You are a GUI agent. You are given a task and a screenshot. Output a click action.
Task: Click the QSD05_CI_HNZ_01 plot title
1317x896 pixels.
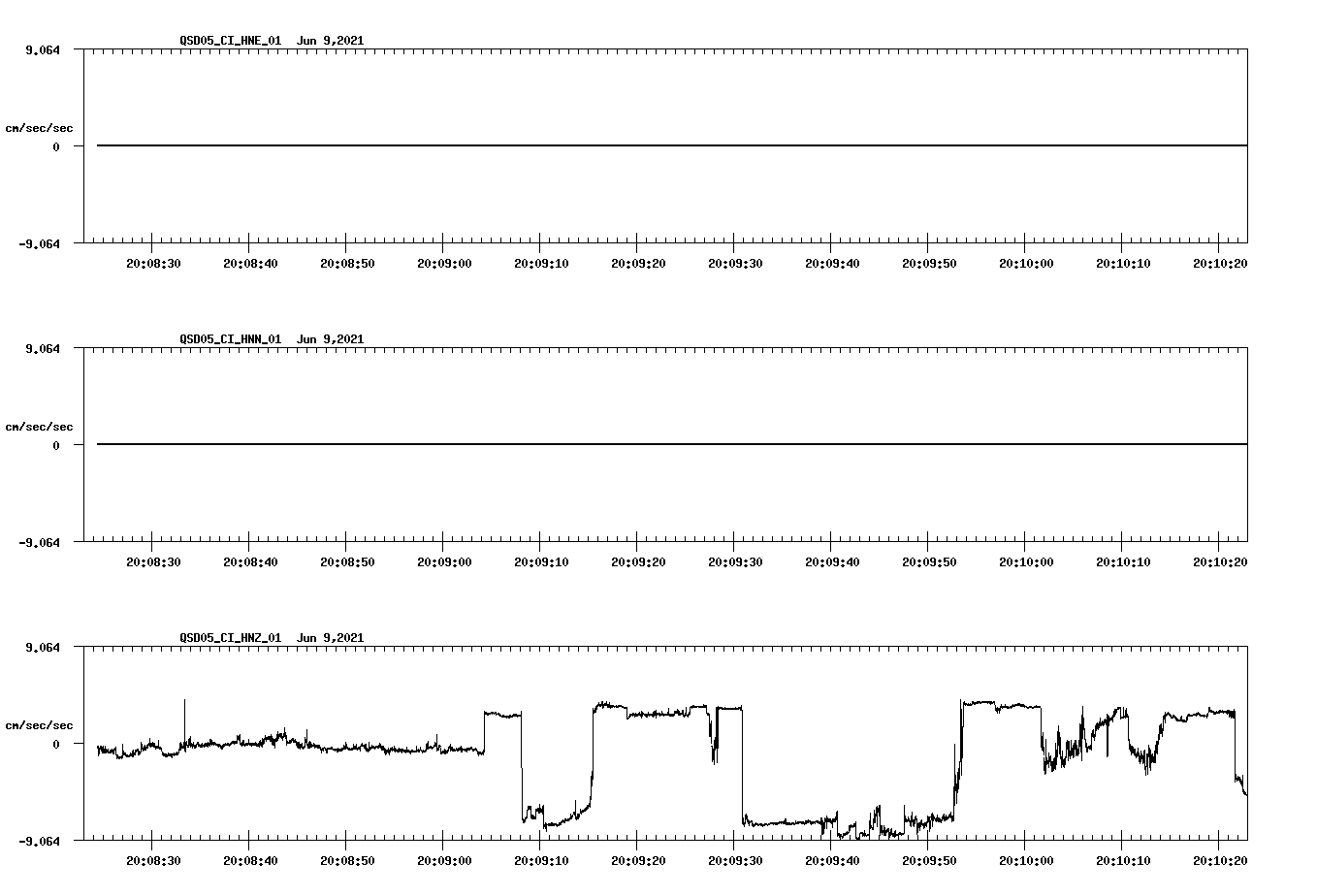pos(272,638)
